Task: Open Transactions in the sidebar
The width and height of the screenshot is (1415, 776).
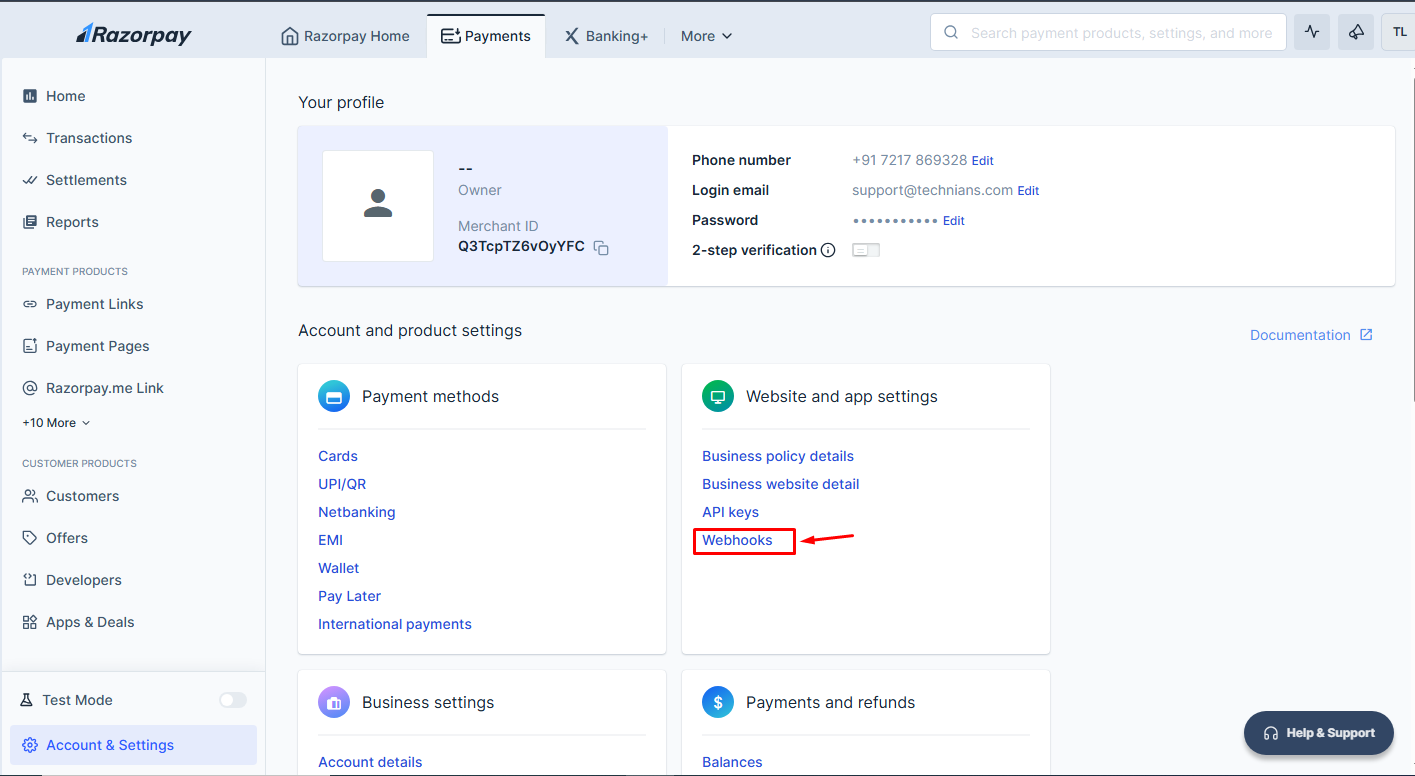Action: (89, 138)
